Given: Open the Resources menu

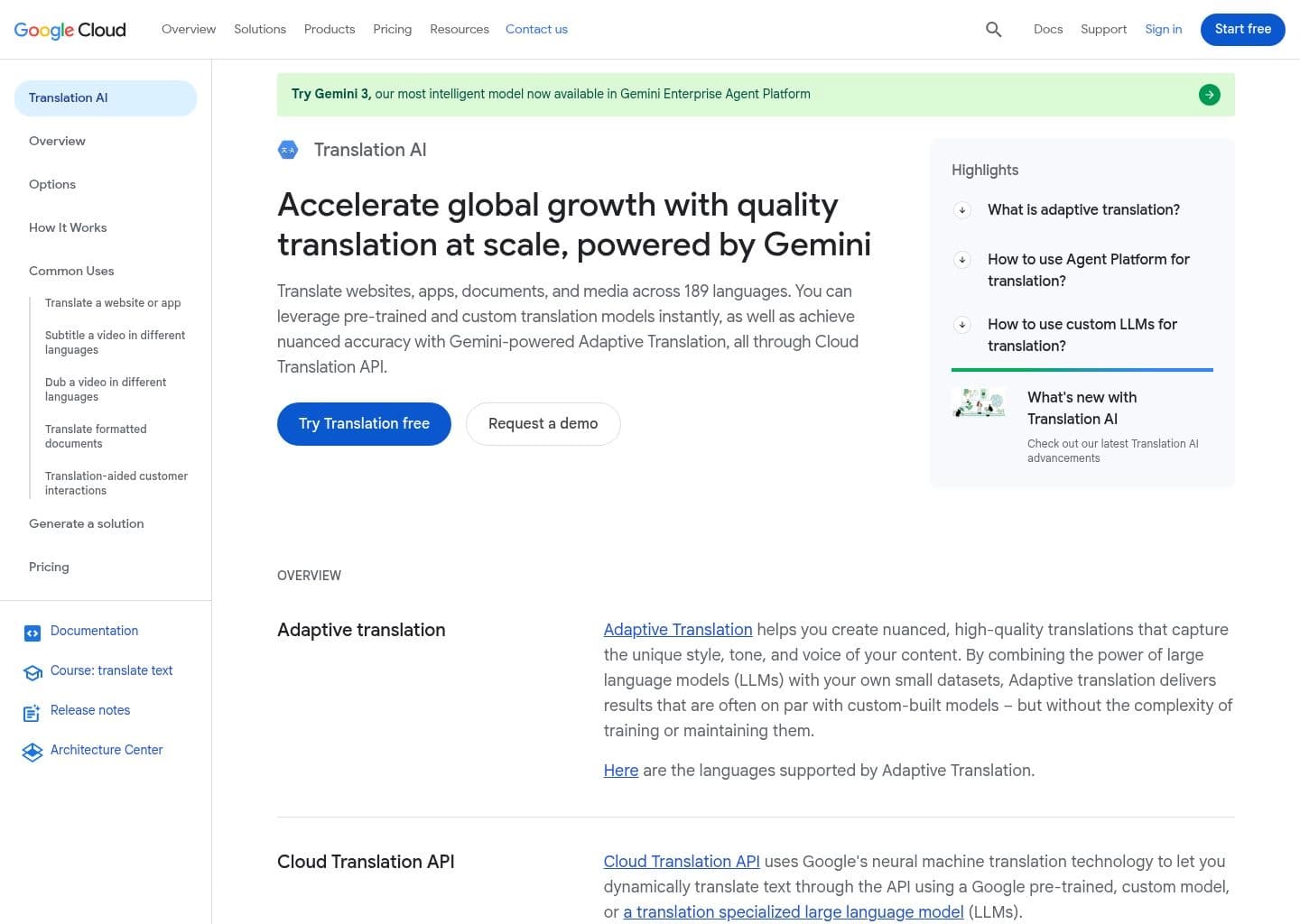Looking at the screenshot, I should click(x=460, y=29).
